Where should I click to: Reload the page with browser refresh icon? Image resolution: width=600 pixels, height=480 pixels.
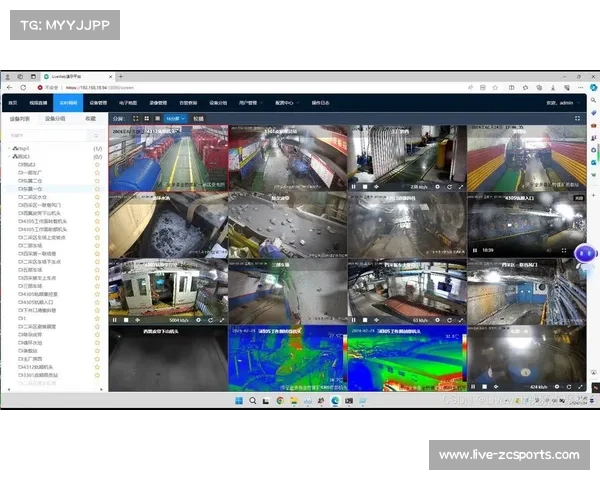[23, 88]
